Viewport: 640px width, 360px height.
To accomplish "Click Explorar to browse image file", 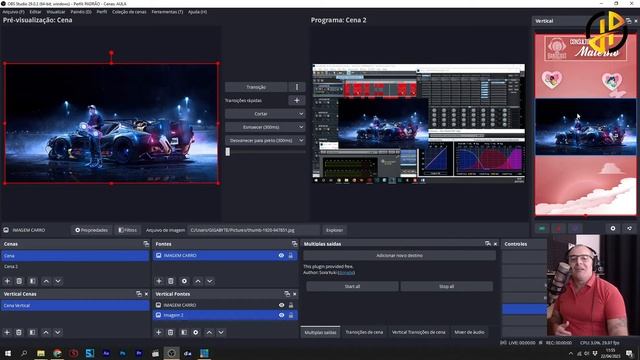I will pos(334,230).
